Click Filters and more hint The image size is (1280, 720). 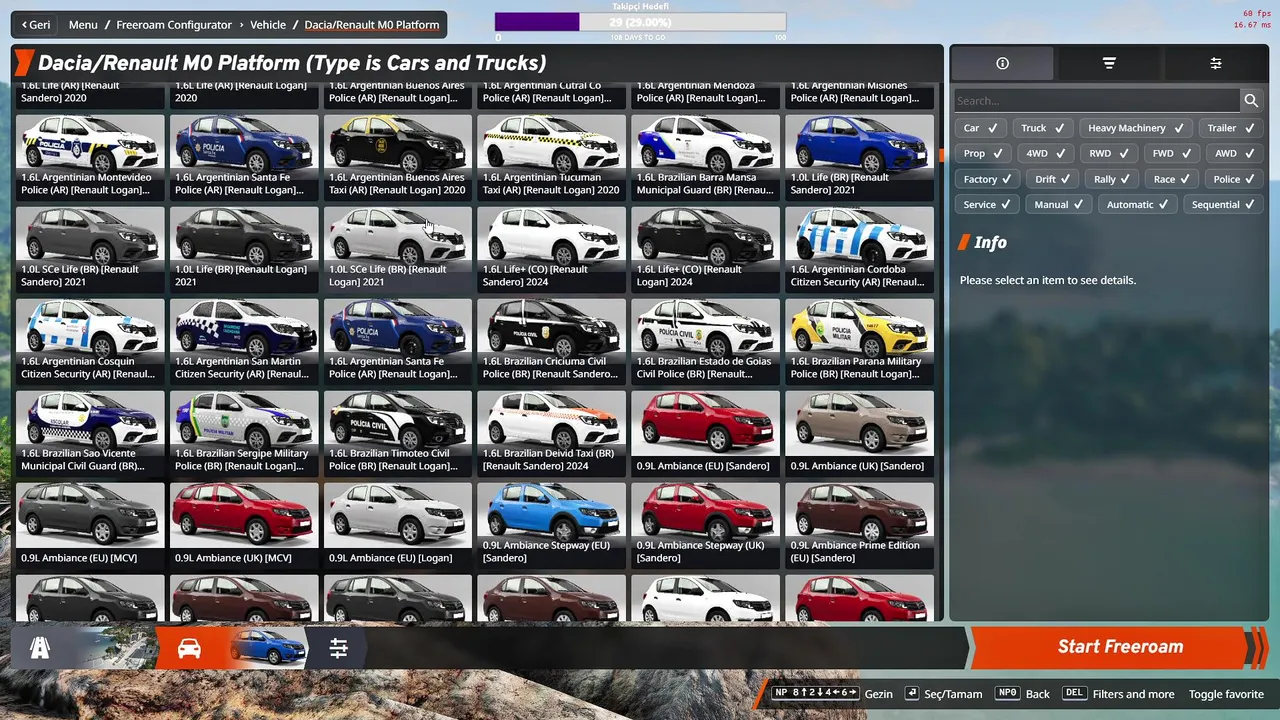pyautogui.click(x=1133, y=694)
